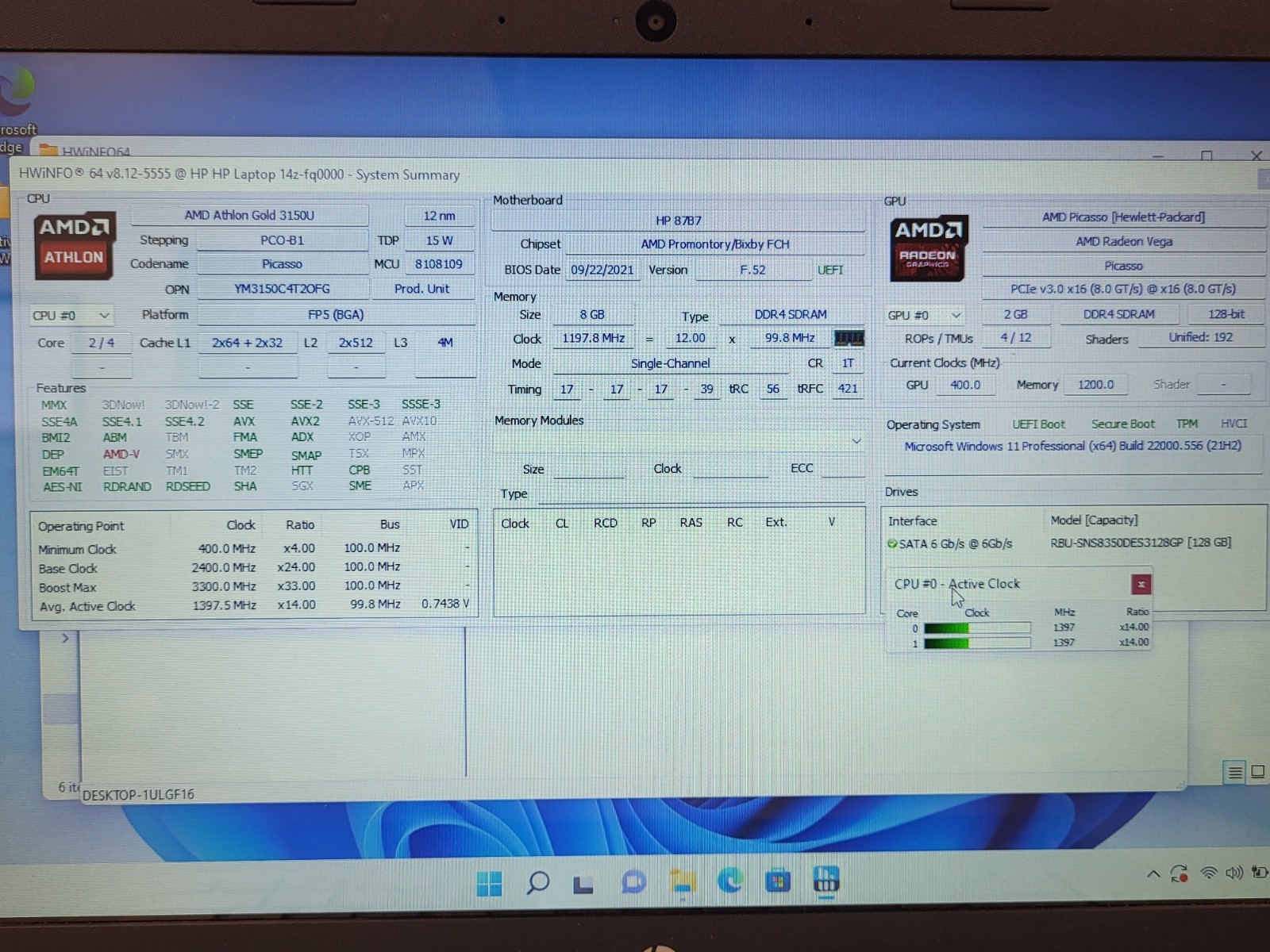
Task: Open Windows Start menu
Action: pyautogui.click(x=489, y=883)
